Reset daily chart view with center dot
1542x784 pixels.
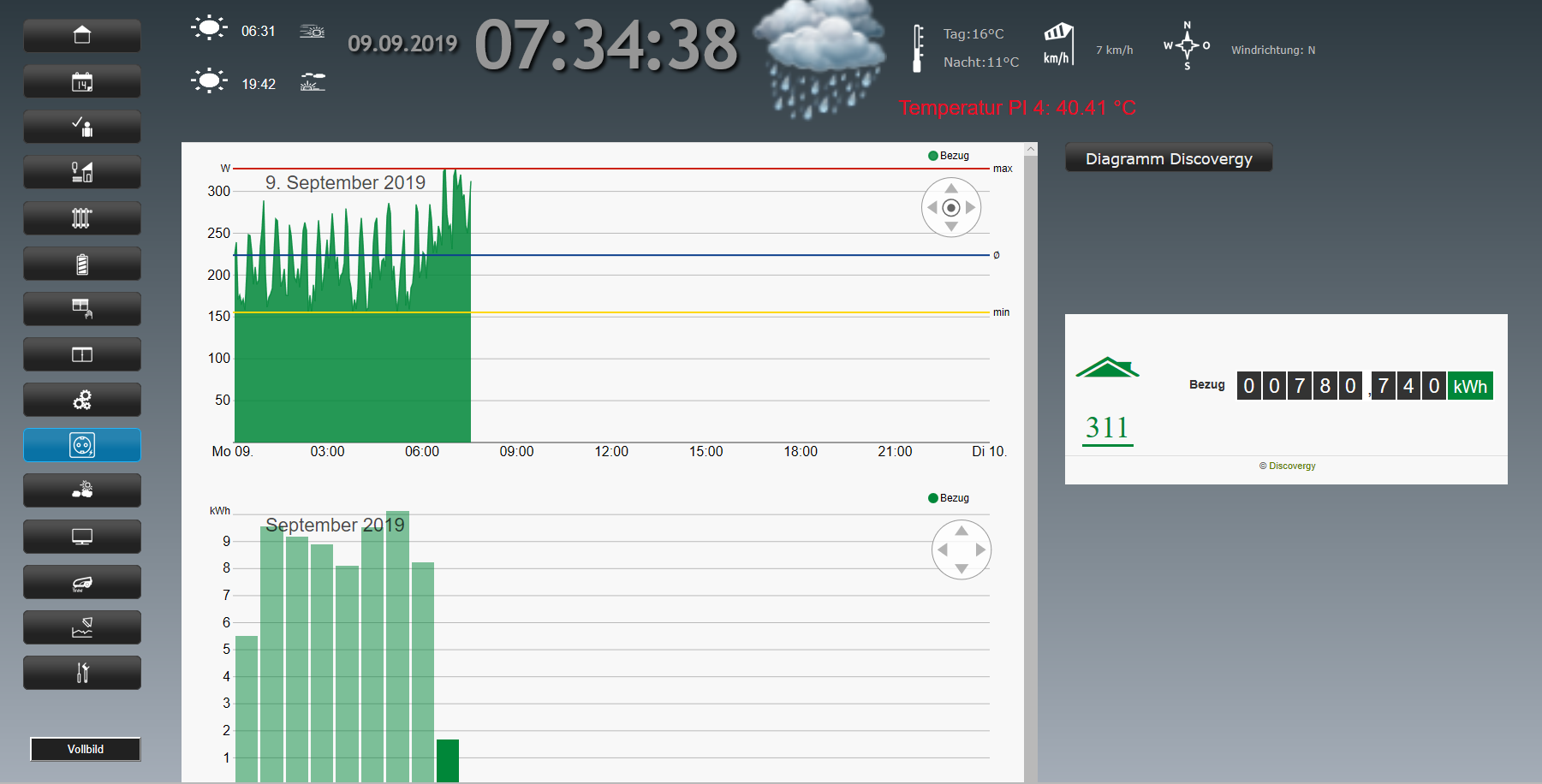951,208
